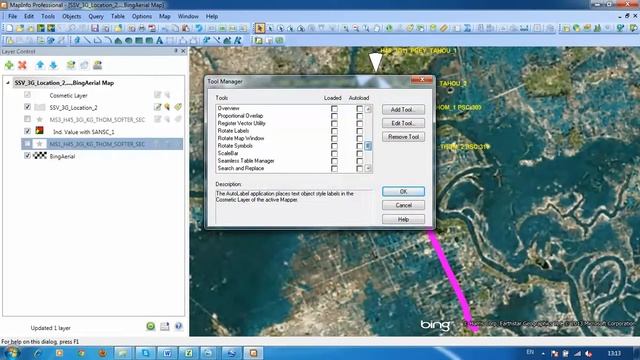This screenshot has height=360, width=640.
Task: Move layer down with blue down arrow
Action: [x=53, y=65]
